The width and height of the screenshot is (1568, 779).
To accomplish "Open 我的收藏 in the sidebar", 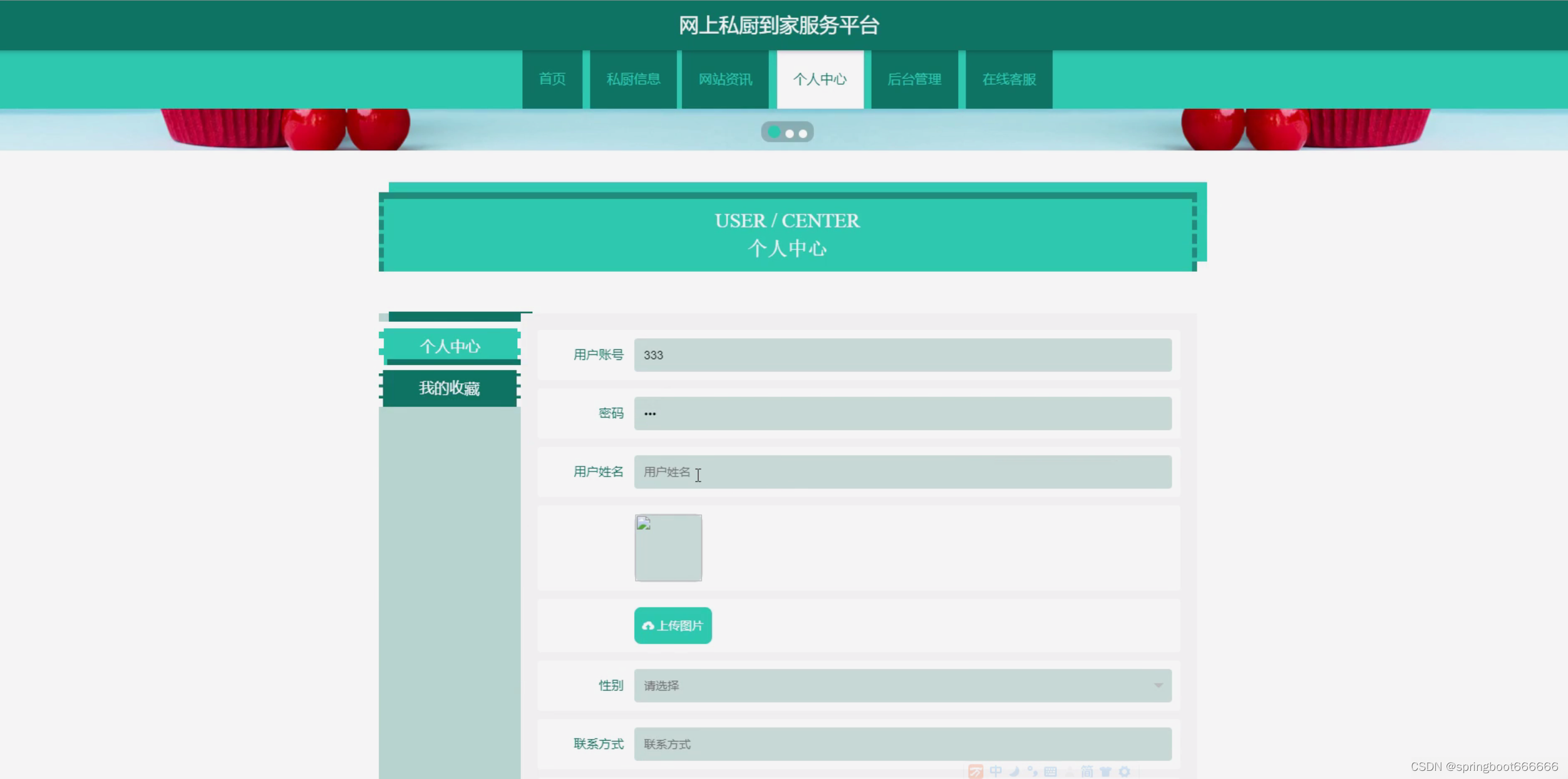I will coord(449,388).
